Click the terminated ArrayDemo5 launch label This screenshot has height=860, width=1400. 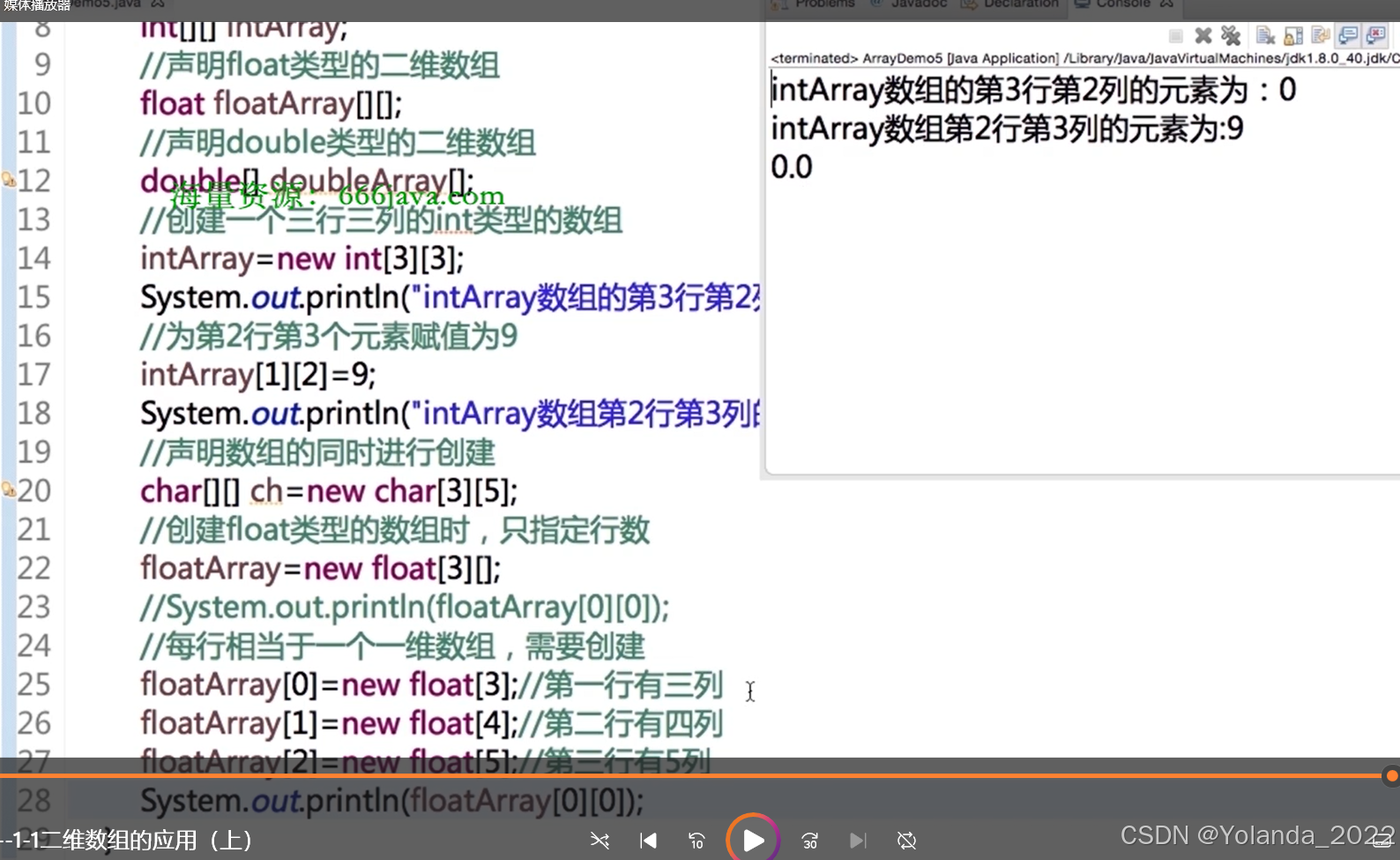(1084, 58)
